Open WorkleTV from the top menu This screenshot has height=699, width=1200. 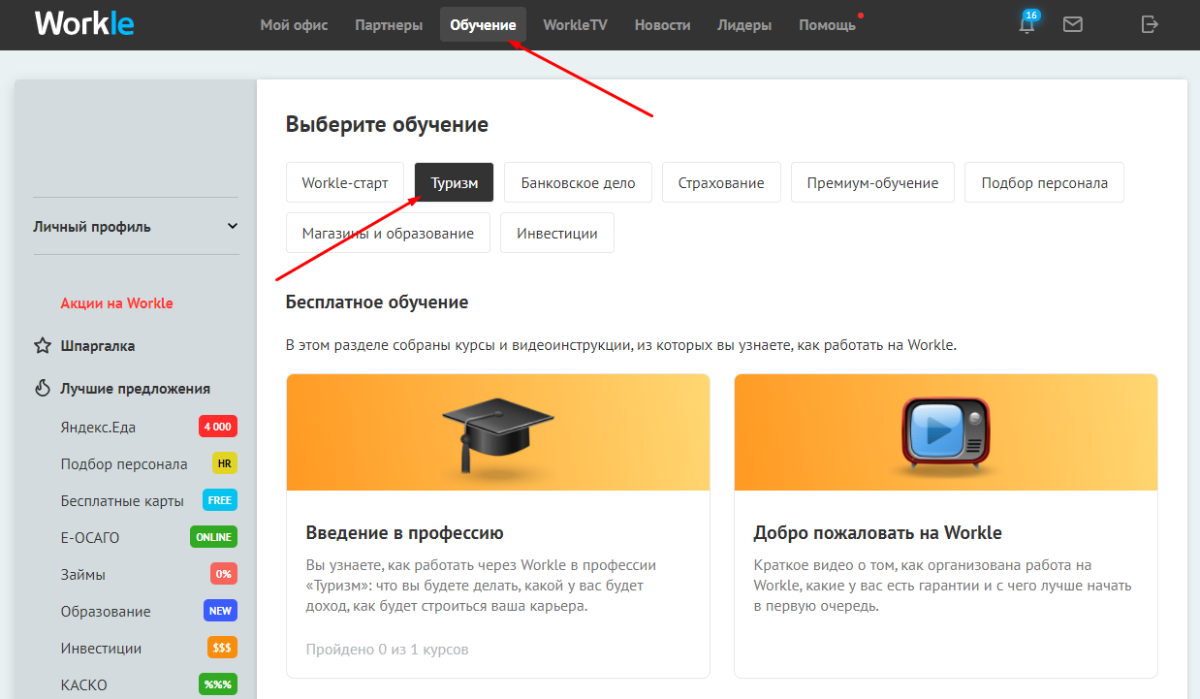575,24
